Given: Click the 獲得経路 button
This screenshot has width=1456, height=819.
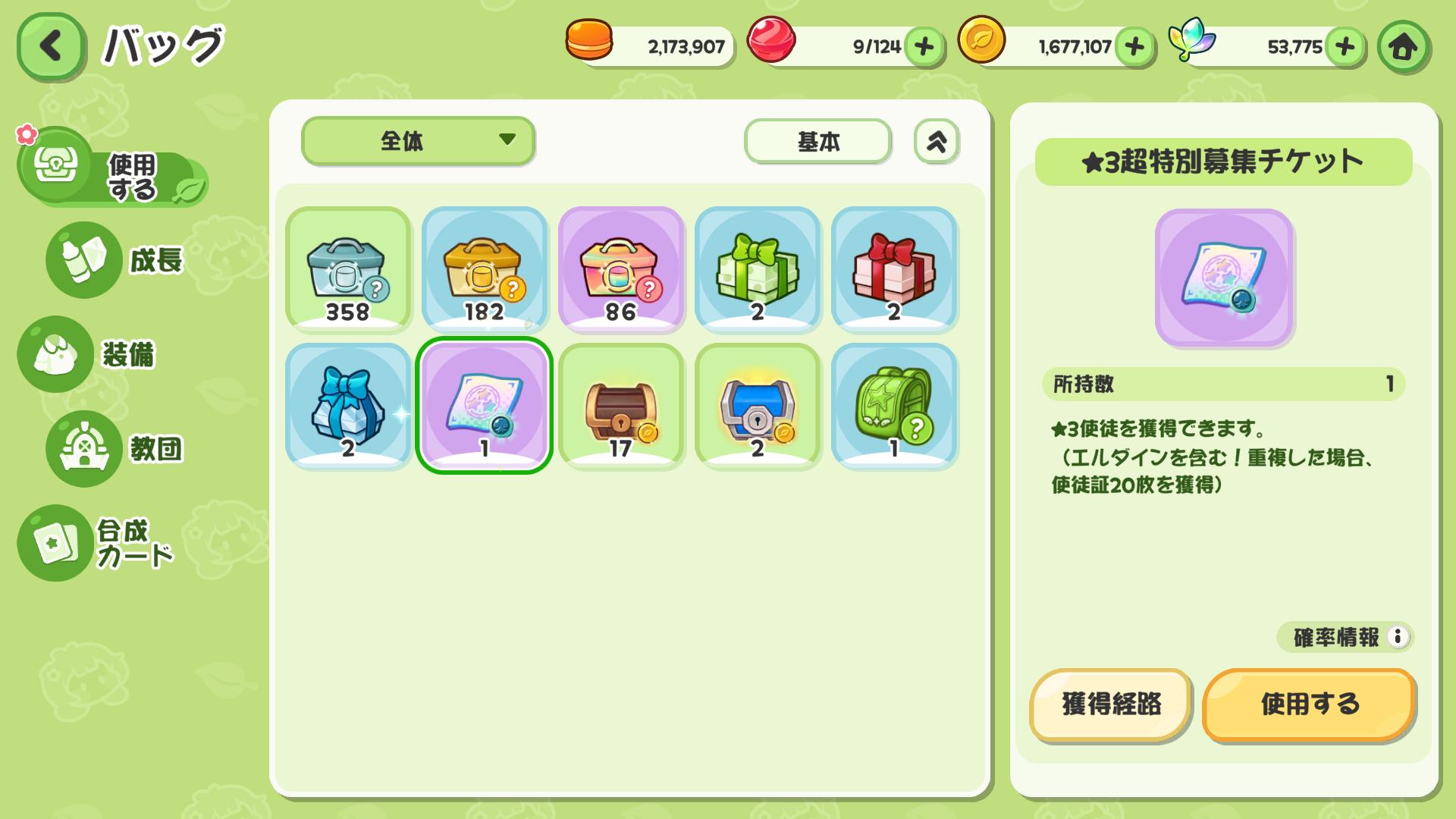Looking at the screenshot, I should pyautogui.click(x=1111, y=704).
